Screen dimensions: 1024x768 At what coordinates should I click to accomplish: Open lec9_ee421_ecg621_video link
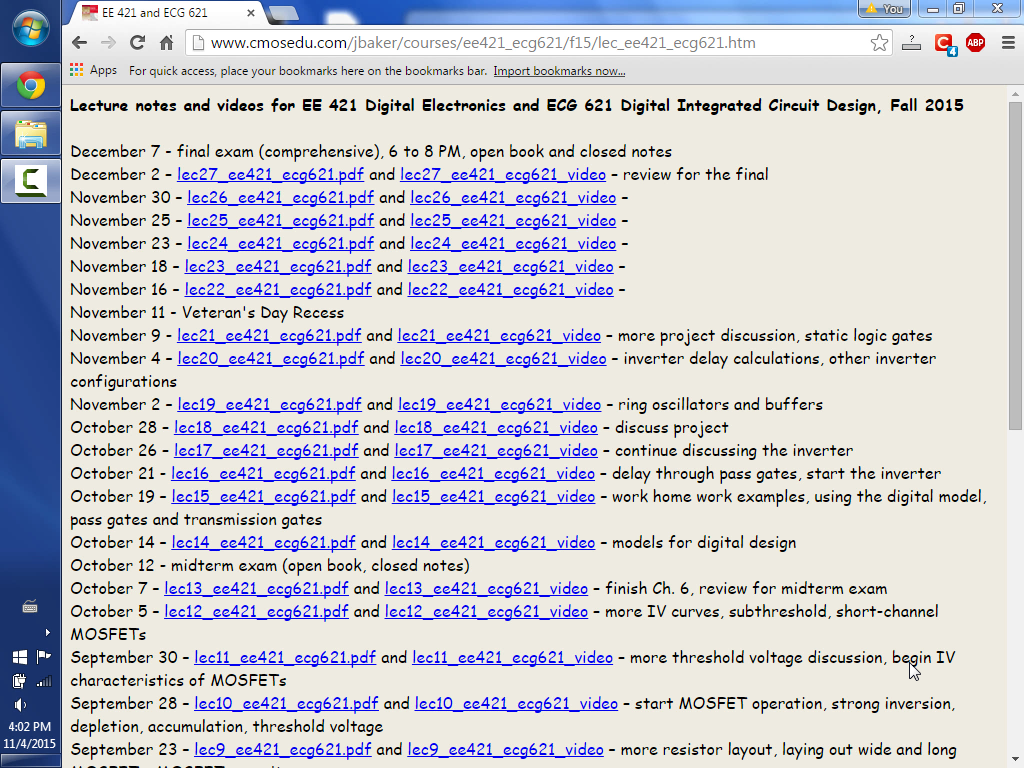(505, 749)
